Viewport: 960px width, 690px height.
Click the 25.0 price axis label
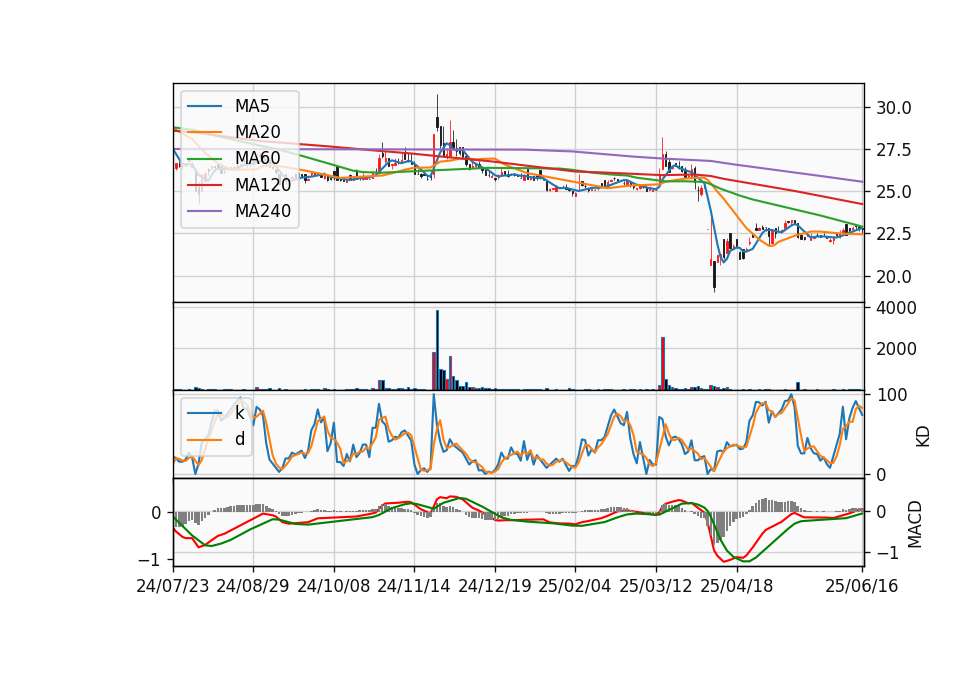(x=894, y=193)
